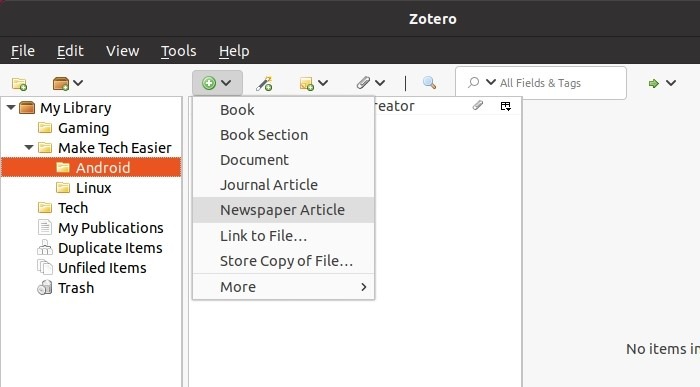Open search mode dropdown in search box

[491, 82]
